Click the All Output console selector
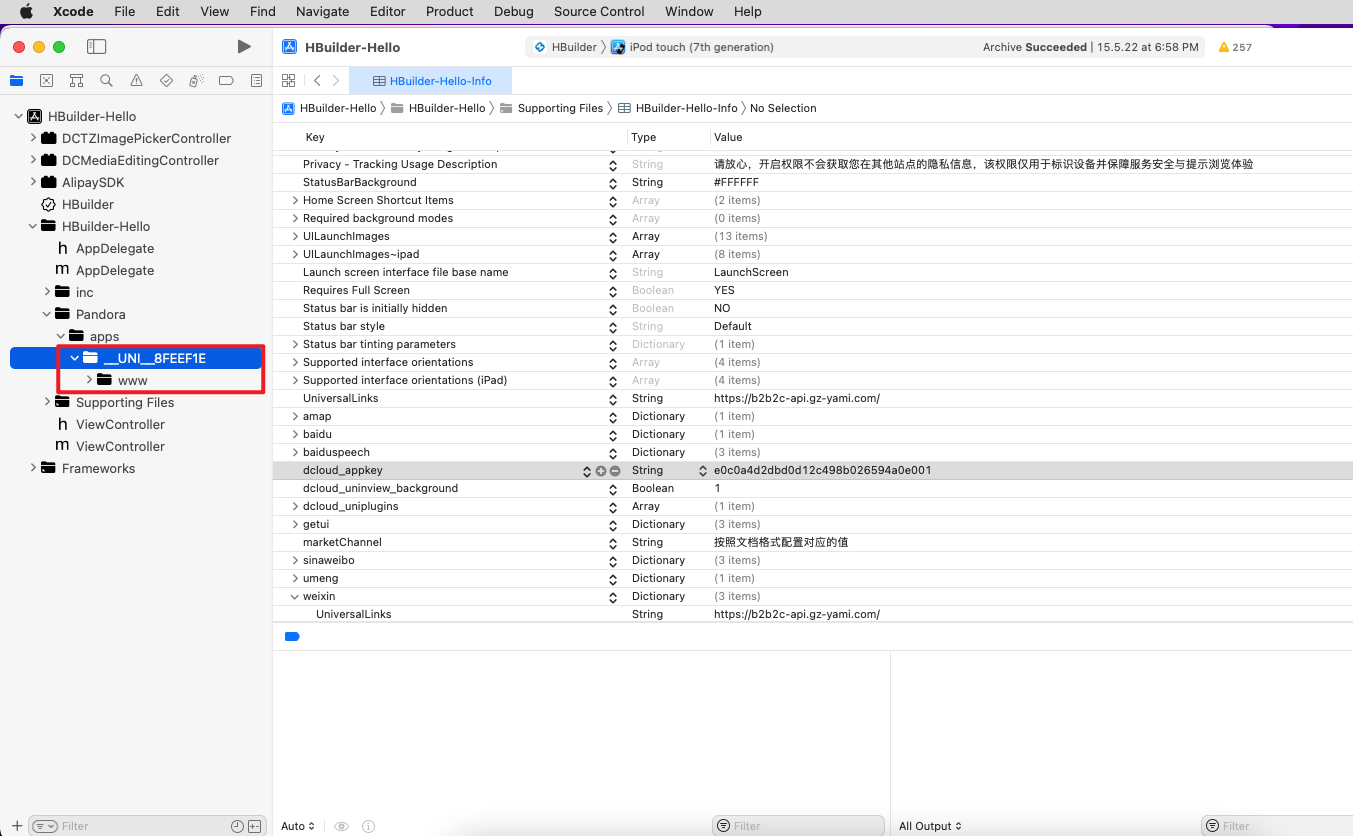 930,826
